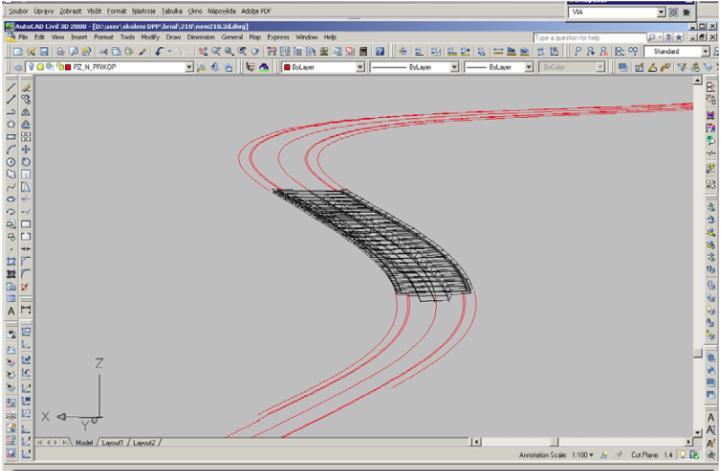Open the Modify menu
The image size is (721, 471).
point(150,37)
